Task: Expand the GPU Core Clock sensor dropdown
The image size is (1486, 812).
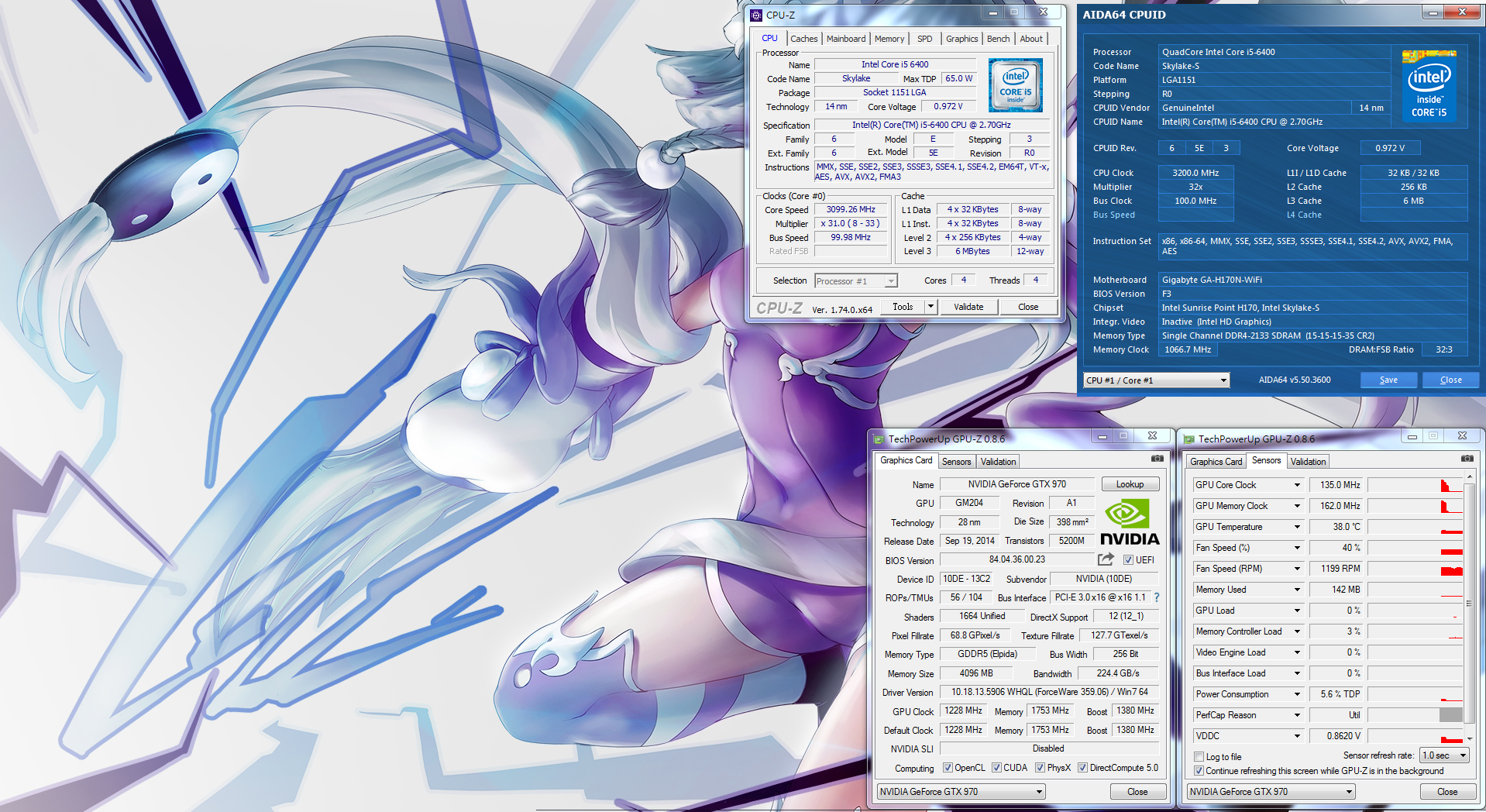Action: (x=1297, y=485)
